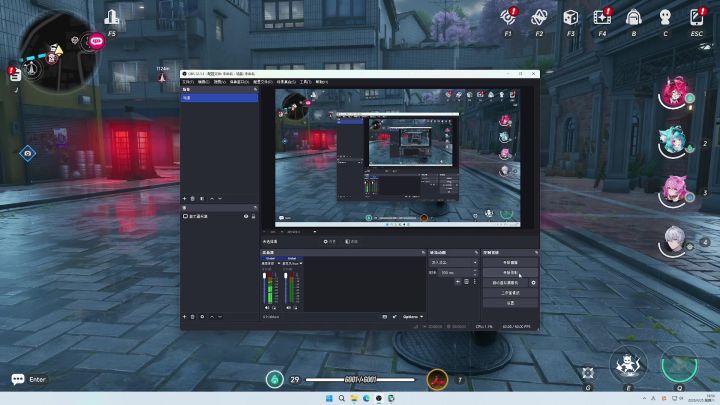Open the game F1 menu icon
Screen dimensions: 720x405
508,18
